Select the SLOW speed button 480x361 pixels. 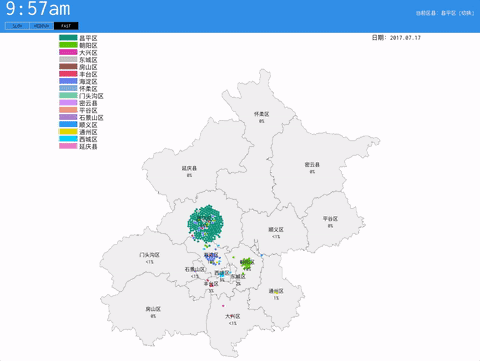point(17,26)
